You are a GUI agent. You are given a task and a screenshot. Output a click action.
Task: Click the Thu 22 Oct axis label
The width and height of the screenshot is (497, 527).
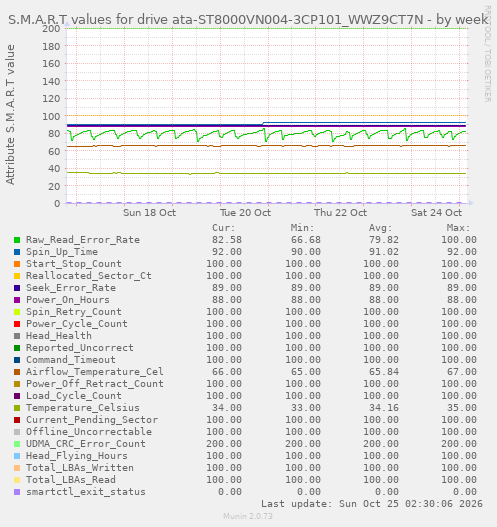[340, 213]
